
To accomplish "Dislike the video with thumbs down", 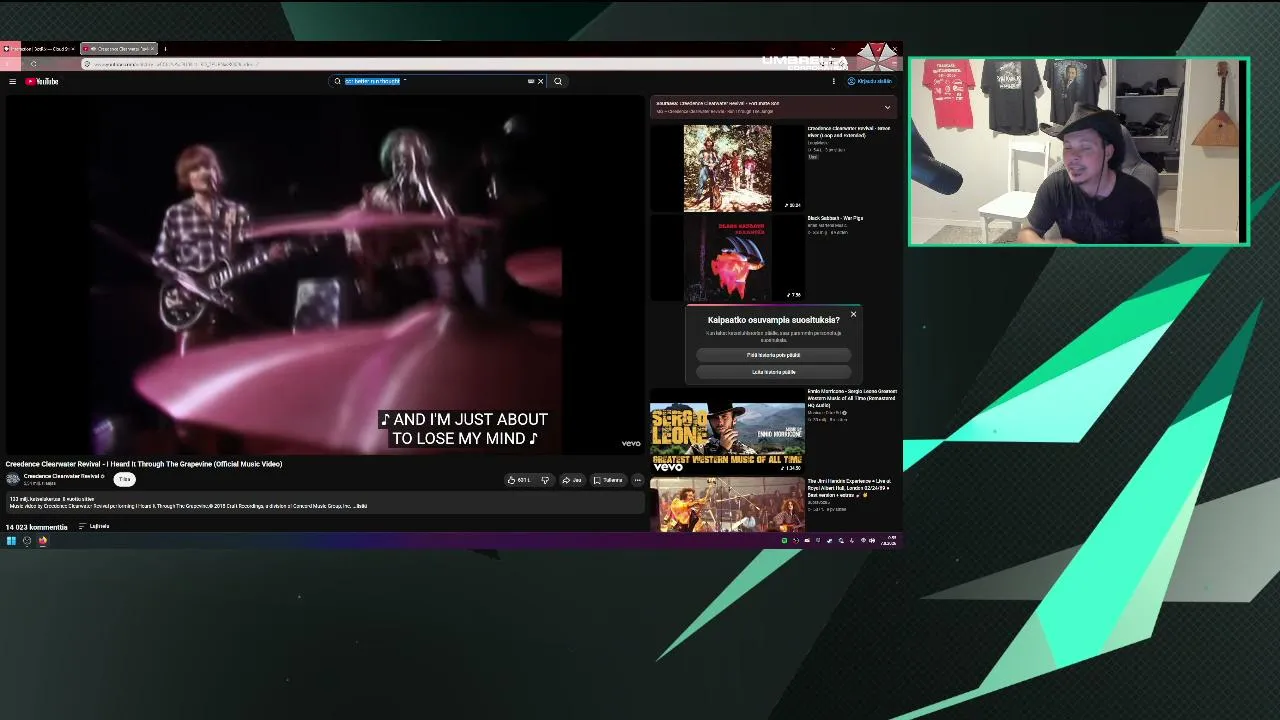I will (545, 480).
